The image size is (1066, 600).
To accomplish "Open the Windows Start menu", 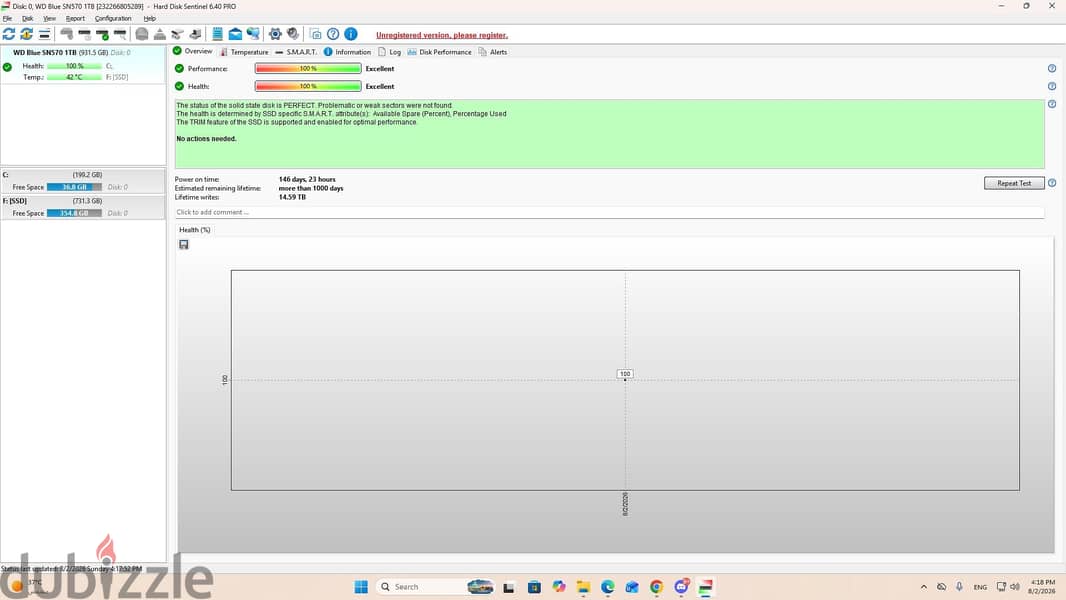I will pos(361,586).
